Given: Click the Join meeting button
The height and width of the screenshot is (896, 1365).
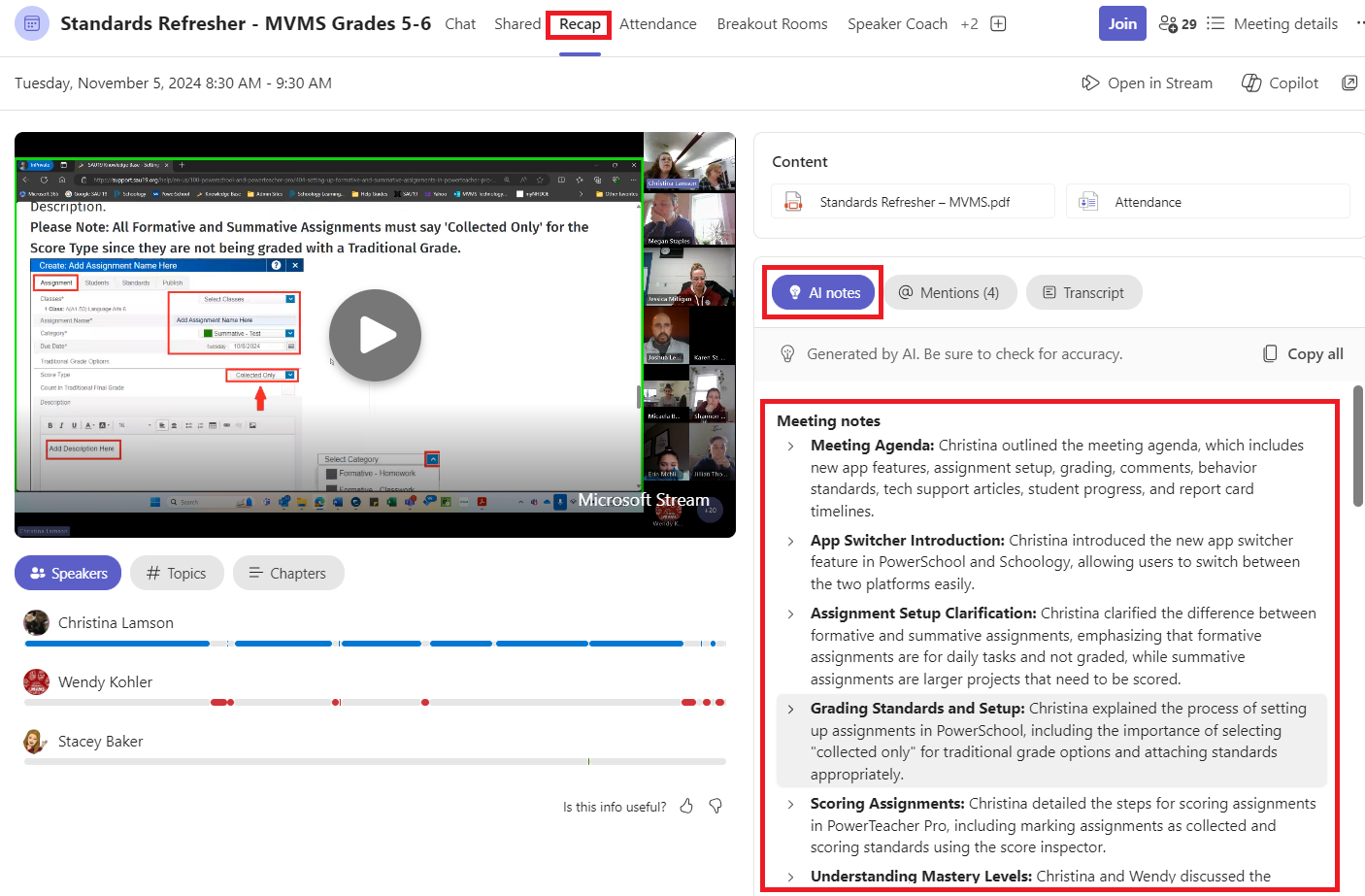Looking at the screenshot, I should 1122,23.
